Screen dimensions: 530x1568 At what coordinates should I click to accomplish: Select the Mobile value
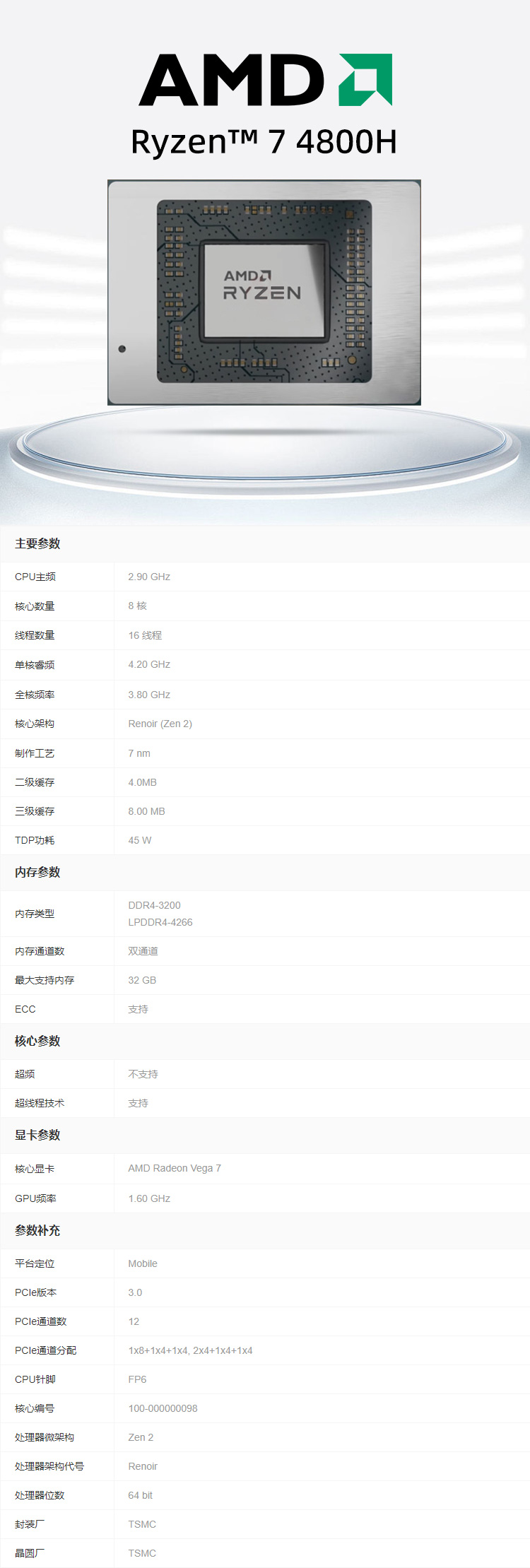[x=143, y=1263]
